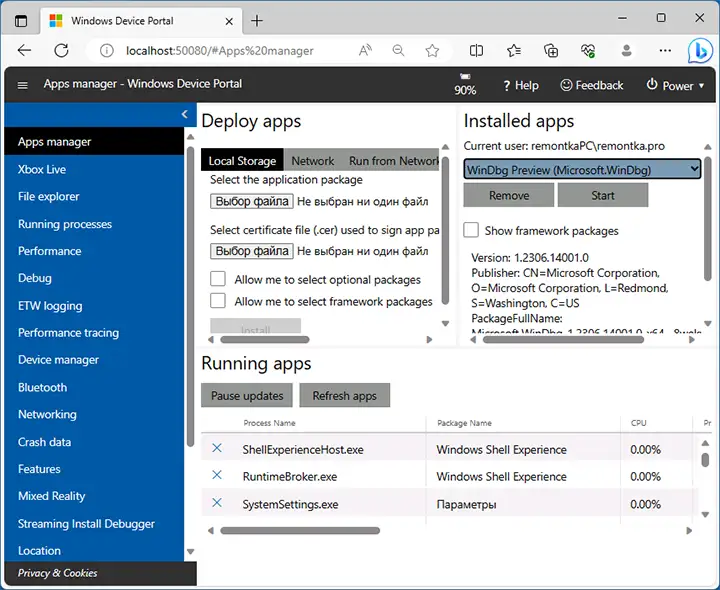Viewport: 720px width, 590px height.
Task: Open the browser profile icon
Action: (626, 51)
